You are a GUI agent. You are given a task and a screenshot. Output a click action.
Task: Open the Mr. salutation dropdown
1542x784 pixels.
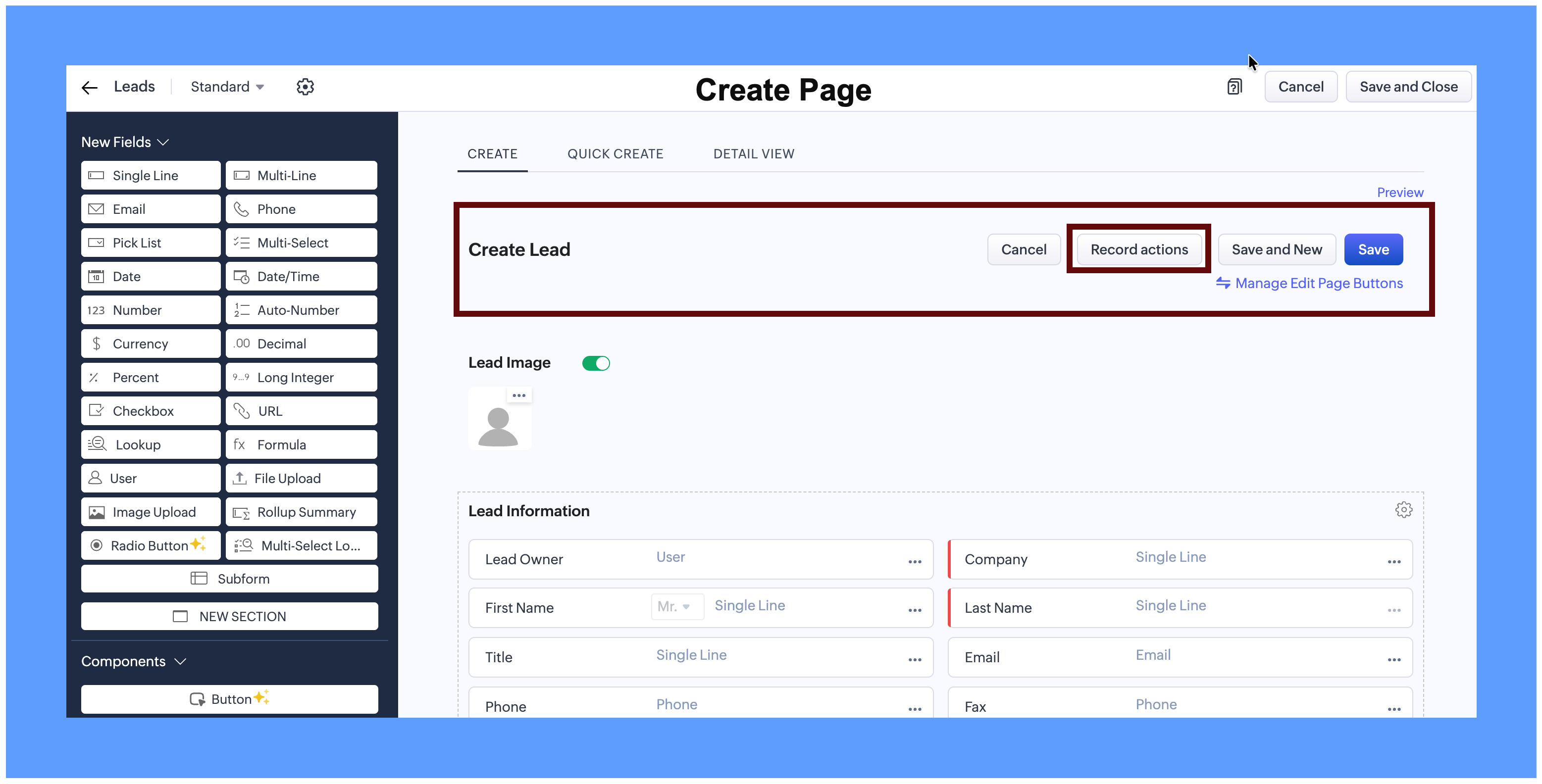(677, 606)
